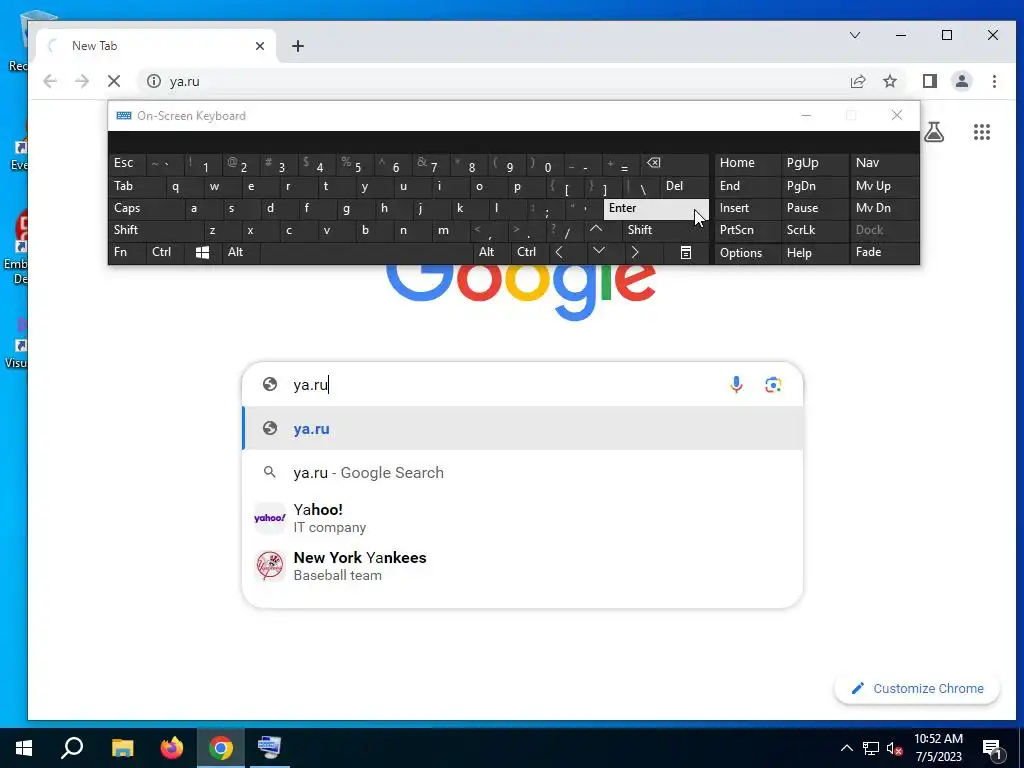1024x768 pixels.
Task: Select 'ya.ru - Google Search' suggestion
Action: coord(522,472)
